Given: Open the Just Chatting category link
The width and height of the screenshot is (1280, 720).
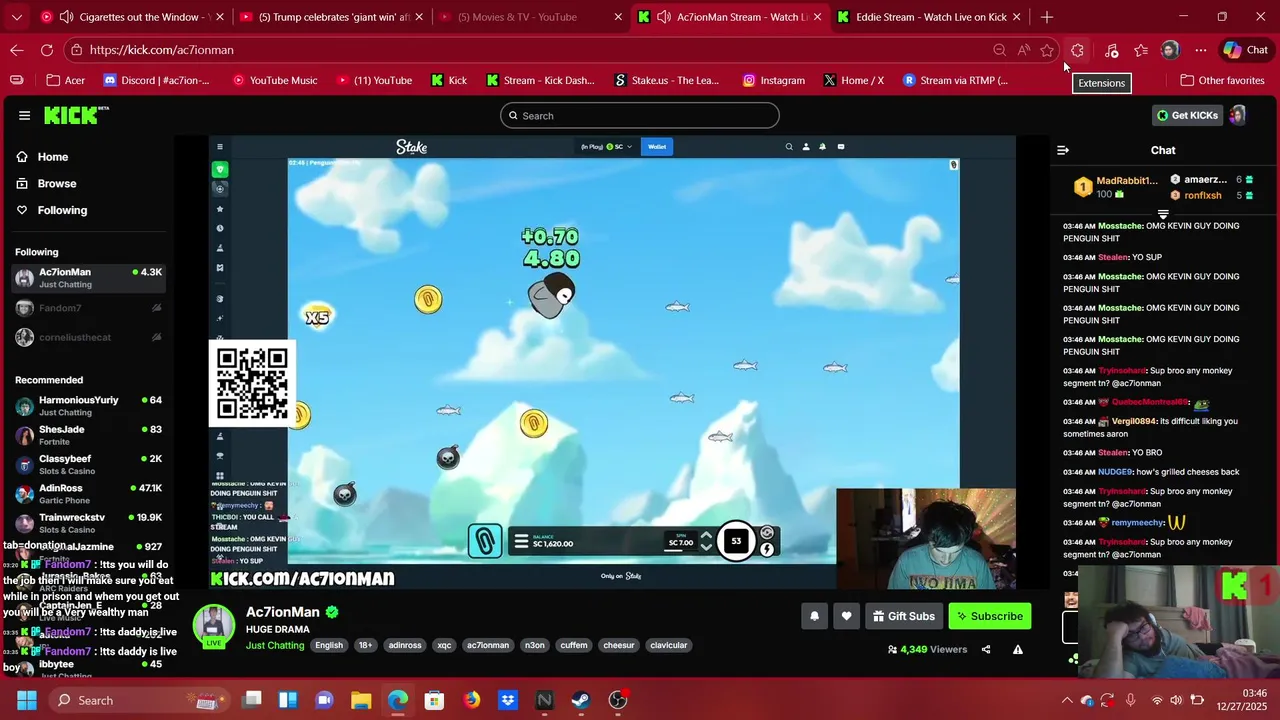Looking at the screenshot, I should pyautogui.click(x=275, y=645).
